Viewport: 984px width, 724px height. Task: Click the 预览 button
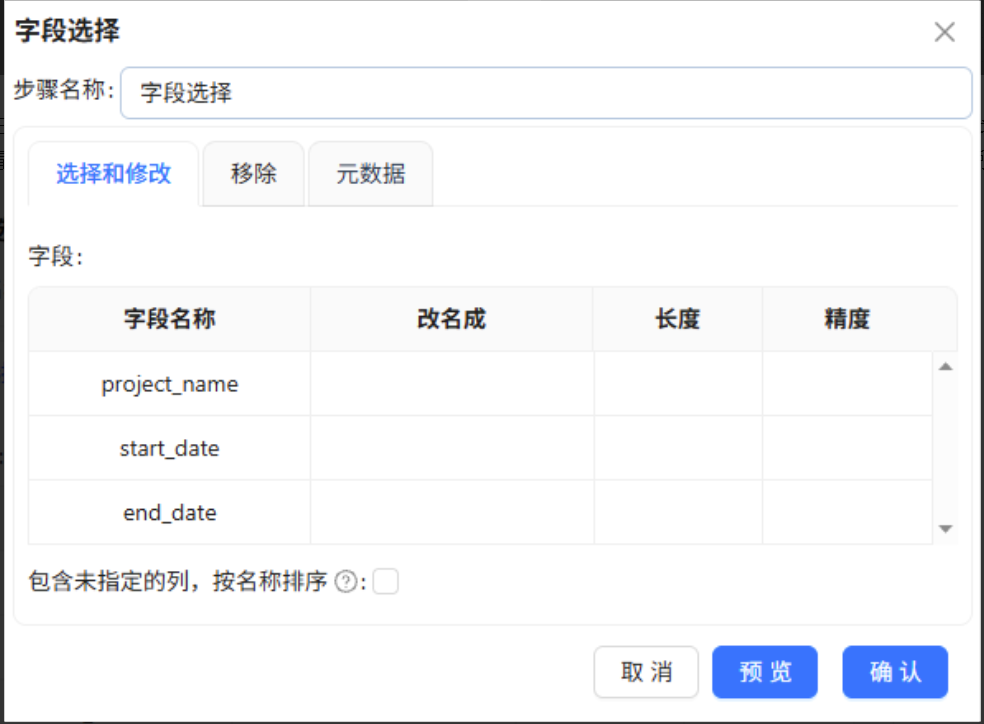pyautogui.click(x=765, y=672)
